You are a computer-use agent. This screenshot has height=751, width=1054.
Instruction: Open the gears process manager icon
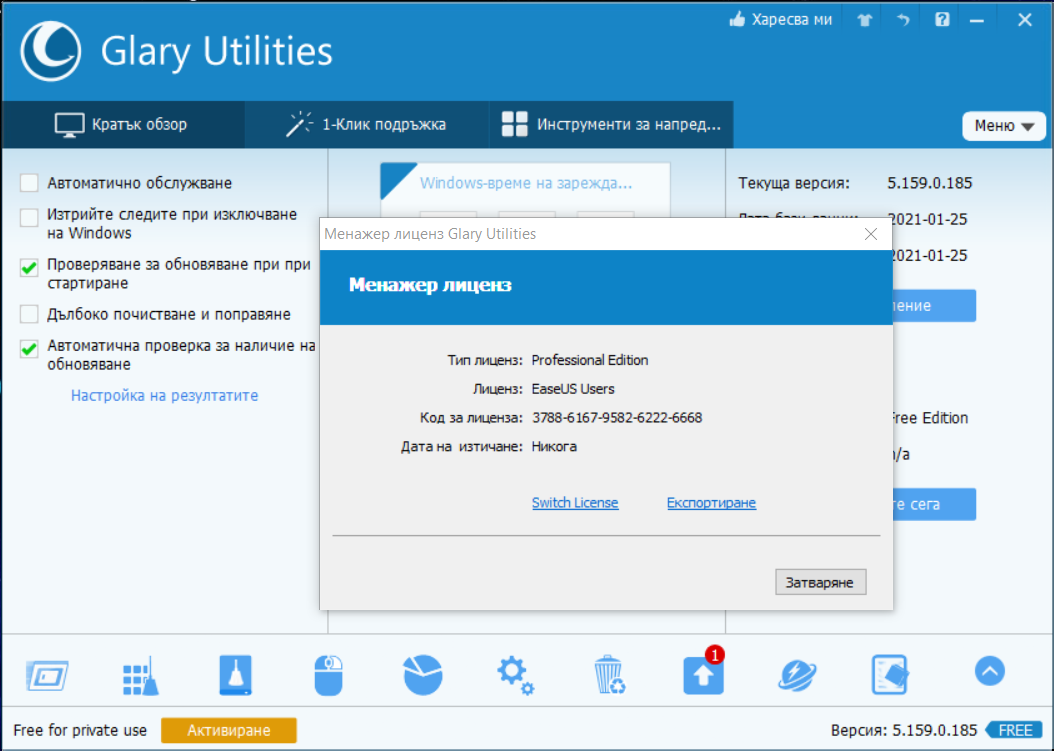coord(516,675)
